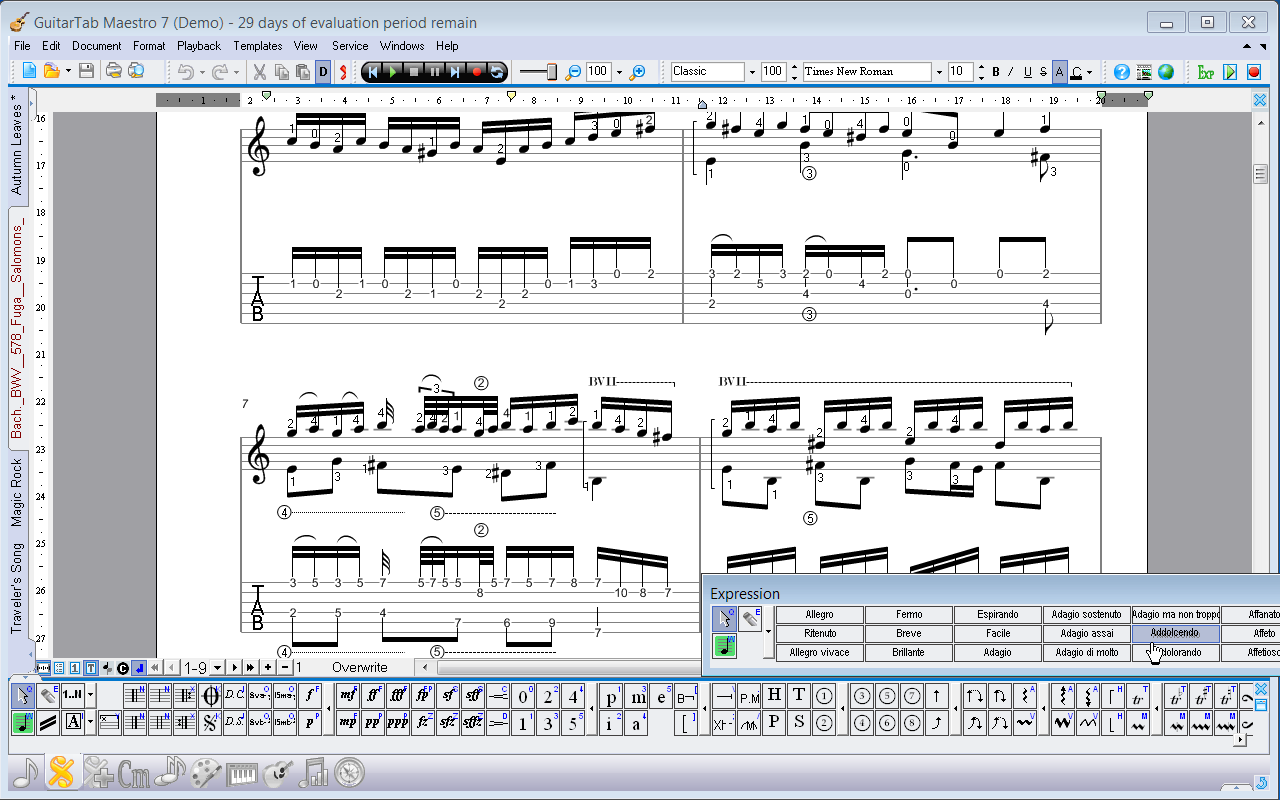Click the Zoom out magnifier icon
This screenshot has height=800, width=1280.
(x=573, y=72)
